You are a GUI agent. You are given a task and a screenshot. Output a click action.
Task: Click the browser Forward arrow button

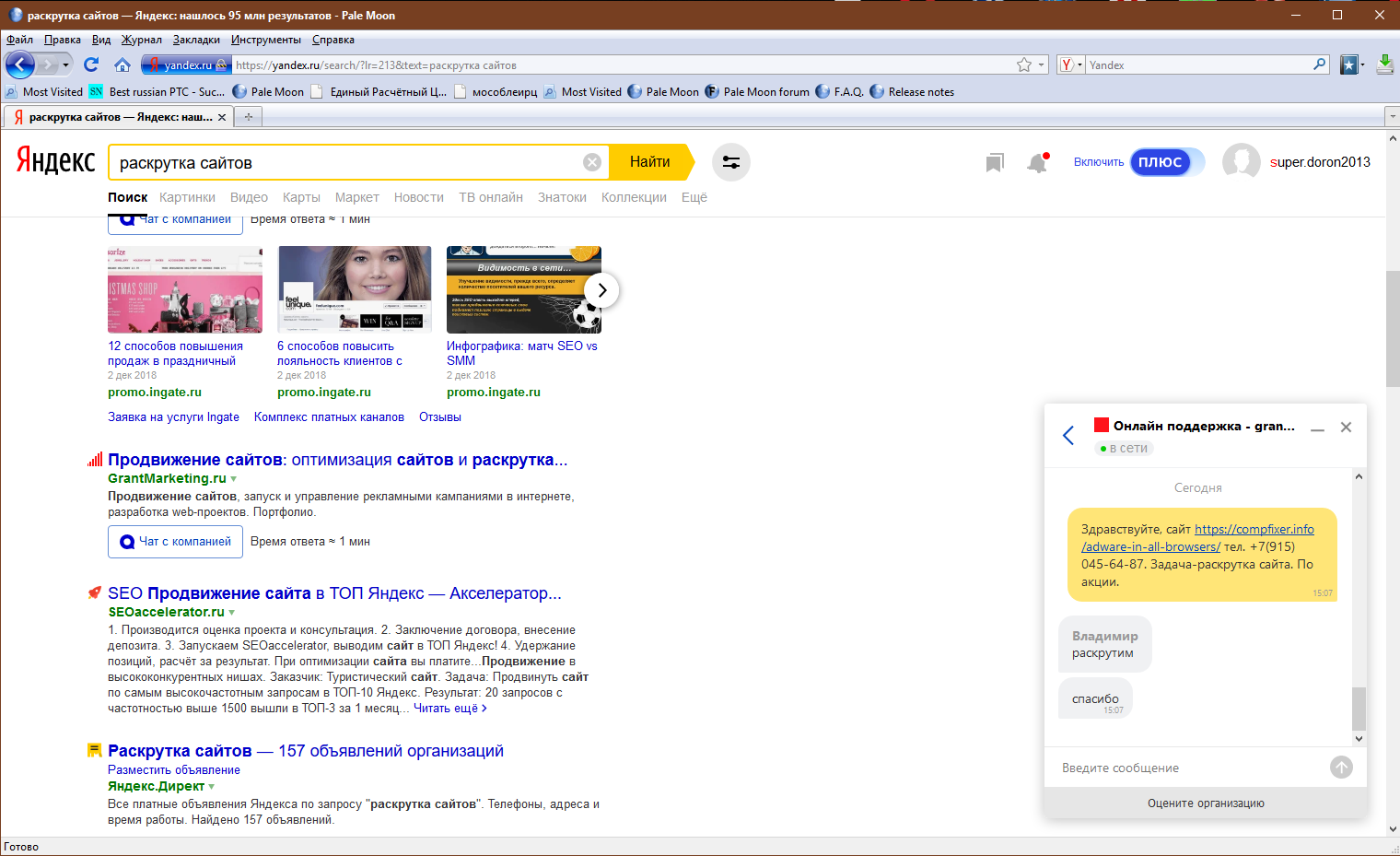[x=49, y=64]
